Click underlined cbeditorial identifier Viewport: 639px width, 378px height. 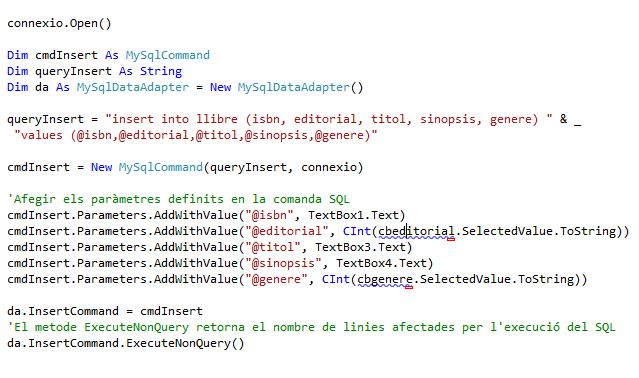(x=416, y=231)
